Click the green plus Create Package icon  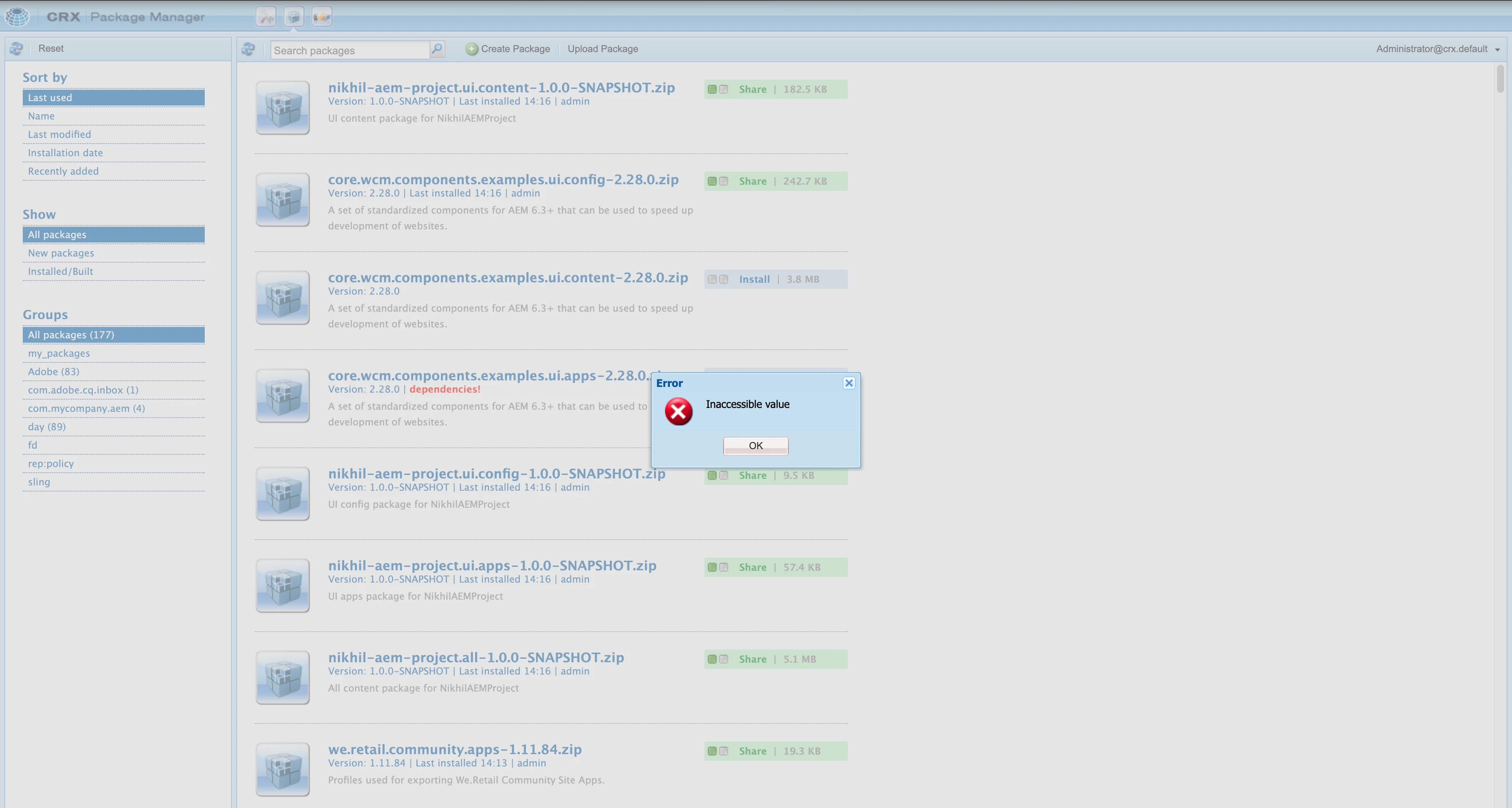pos(472,49)
